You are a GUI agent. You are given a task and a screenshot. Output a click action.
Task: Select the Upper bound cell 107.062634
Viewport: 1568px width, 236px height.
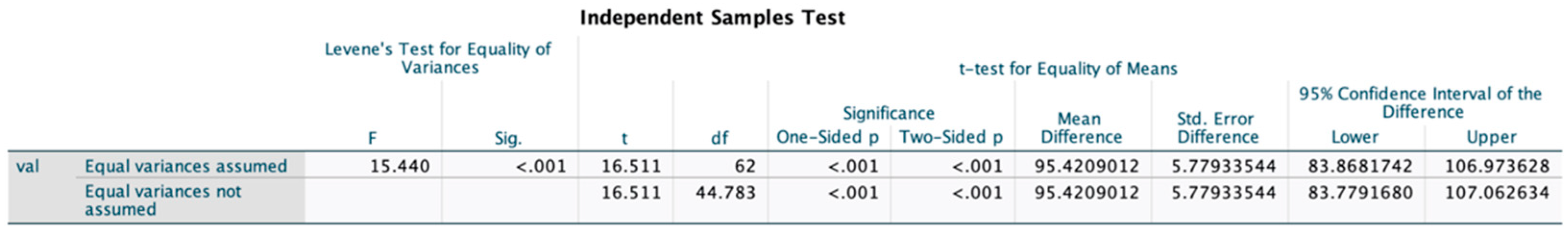1497,193
